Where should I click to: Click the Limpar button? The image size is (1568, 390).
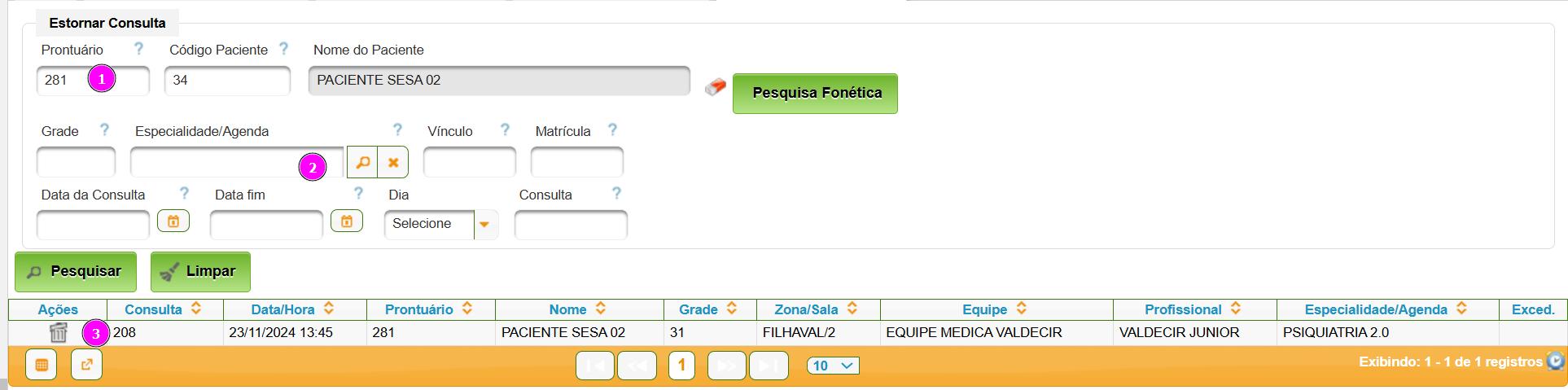(x=200, y=272)
